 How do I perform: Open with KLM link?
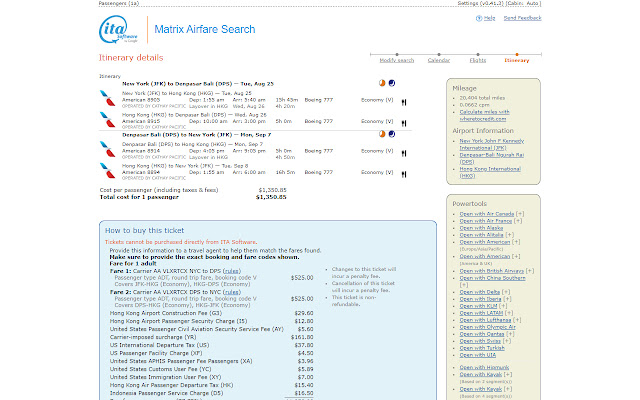coord(478,306)
